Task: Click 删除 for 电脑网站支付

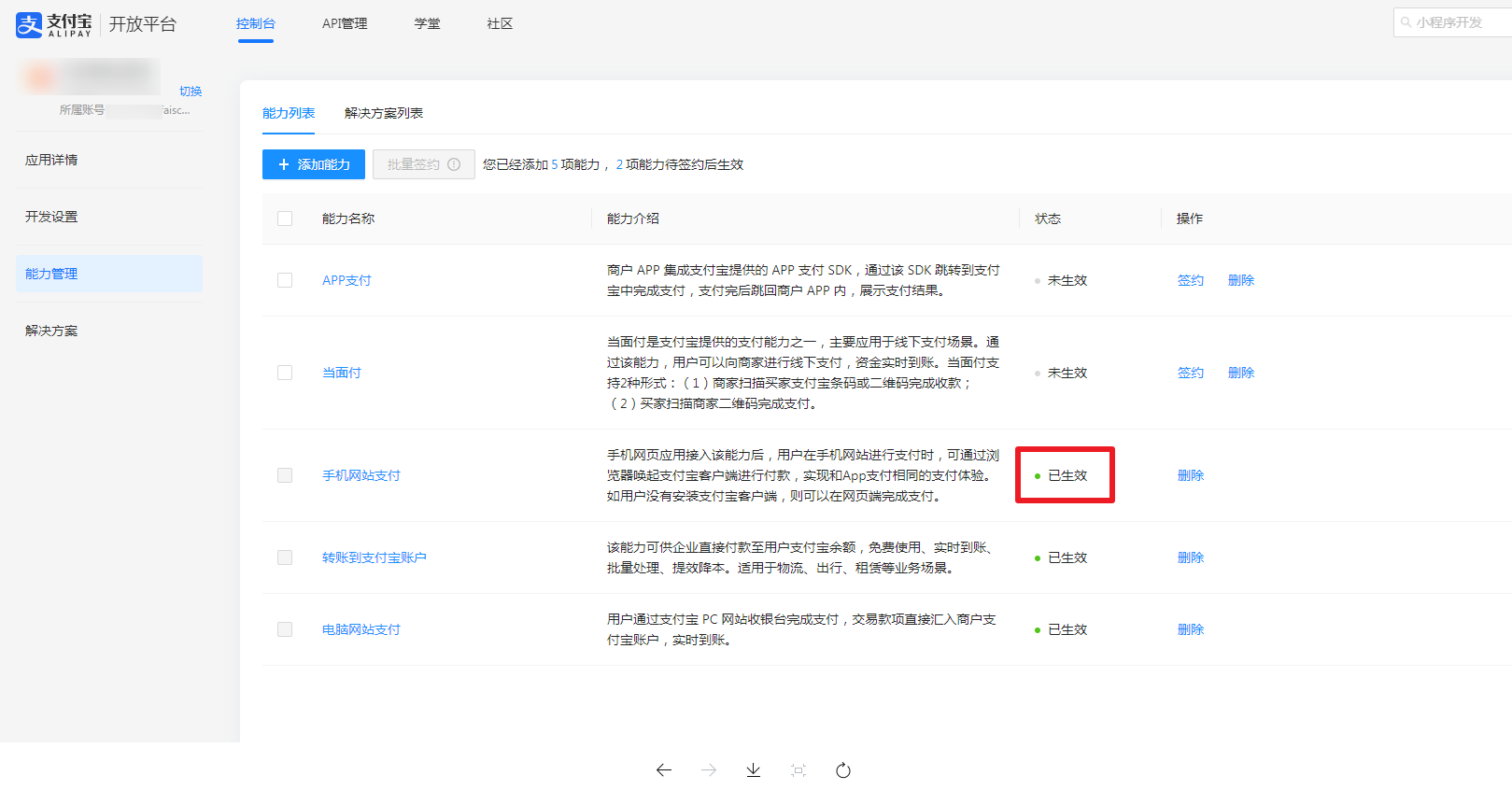Action: point(1191,629)
